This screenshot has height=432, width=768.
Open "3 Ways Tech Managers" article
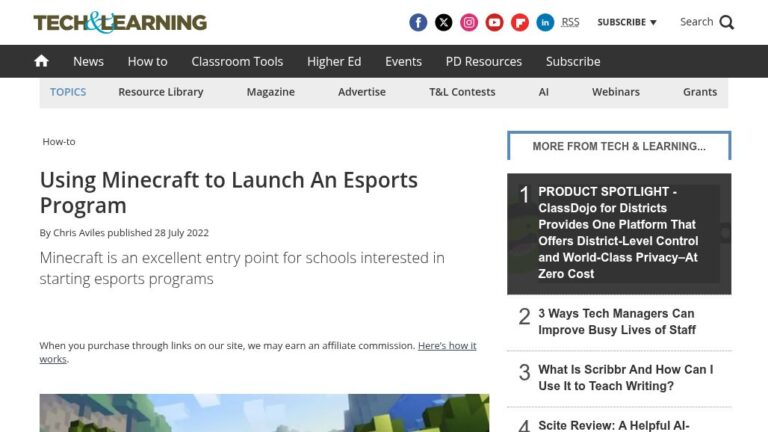point(617,322)
